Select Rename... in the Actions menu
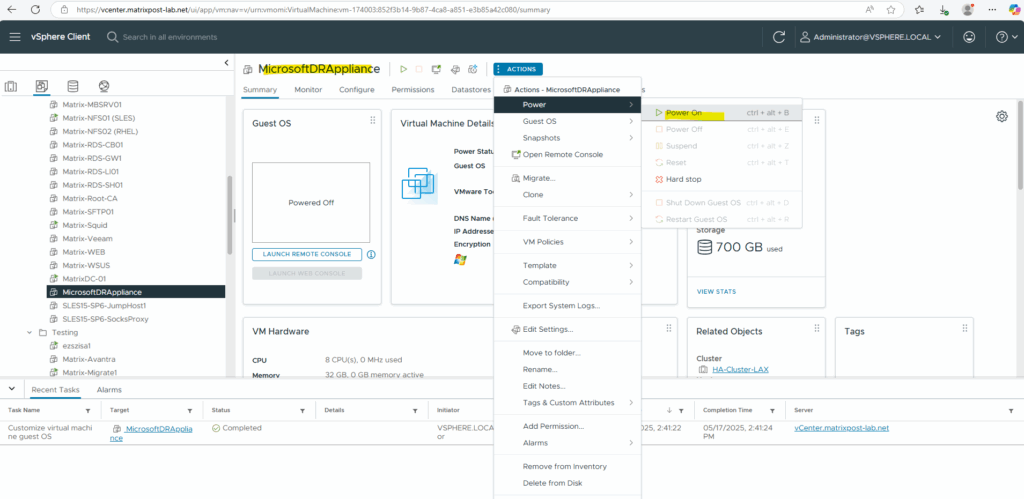The width and height of the screenshot is (1024, 499). [x=568, y=370]
